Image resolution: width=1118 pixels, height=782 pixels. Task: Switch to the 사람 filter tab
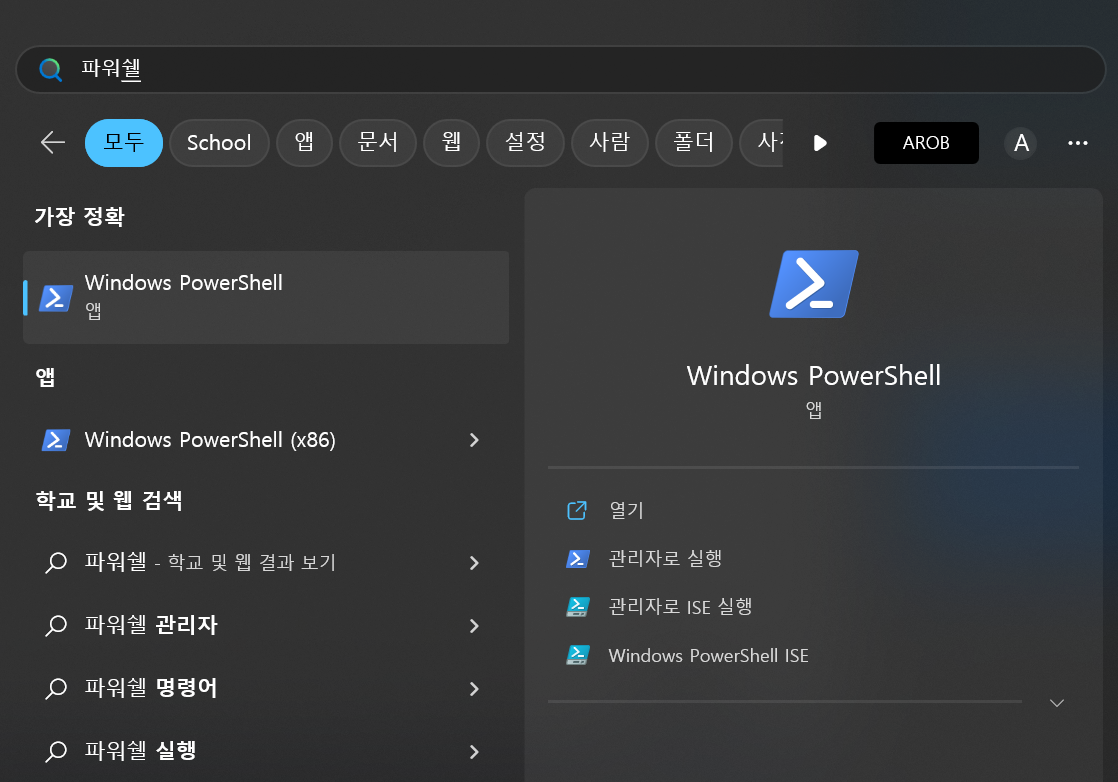click(x=610, y=143)
